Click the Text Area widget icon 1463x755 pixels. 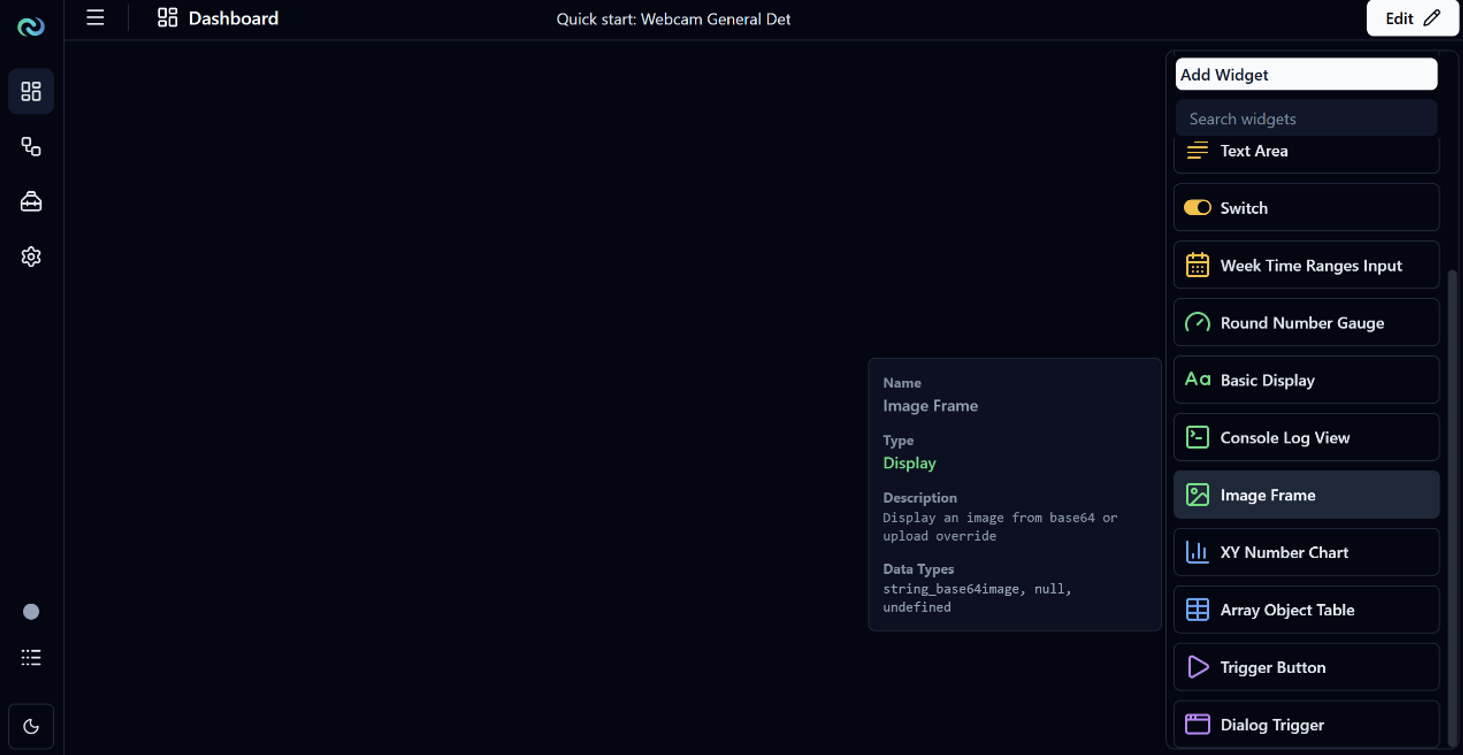pos(1197,151)
